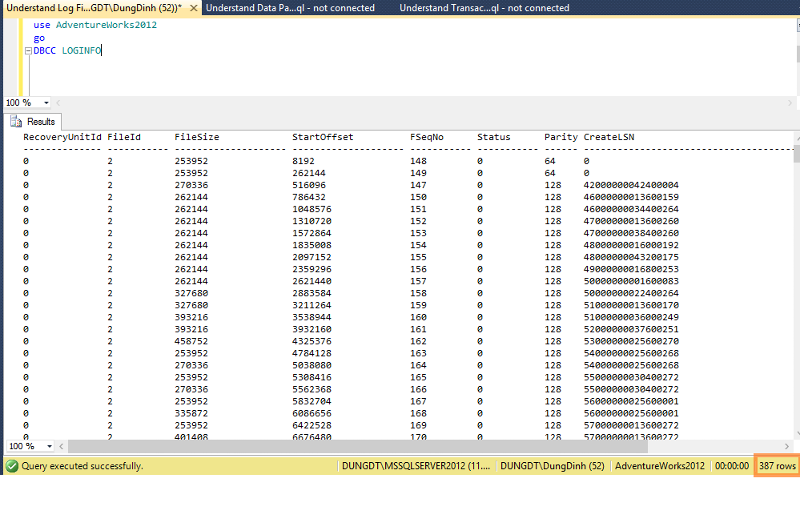Click AdventureWorks2012 database in status bar

pyautogui.click(x=660, y=466)
